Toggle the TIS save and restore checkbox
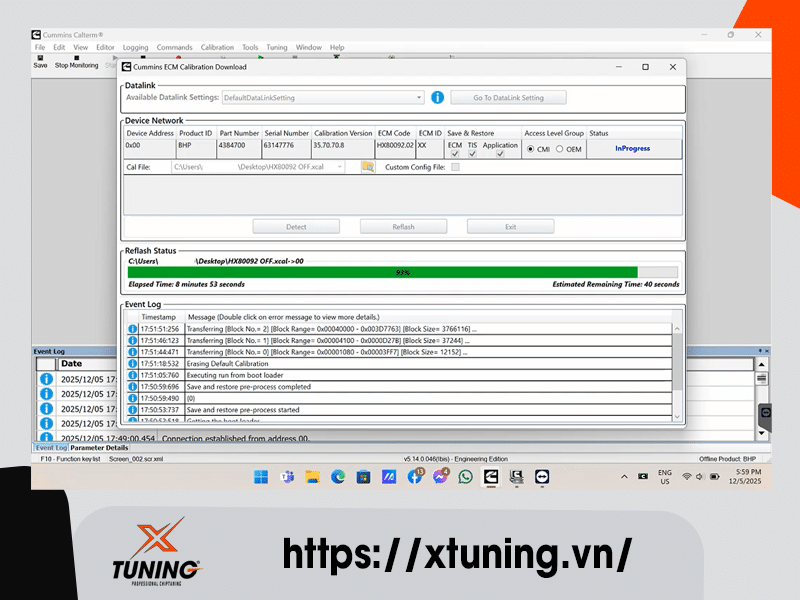800x600 pixels. (x=473, y=154)
